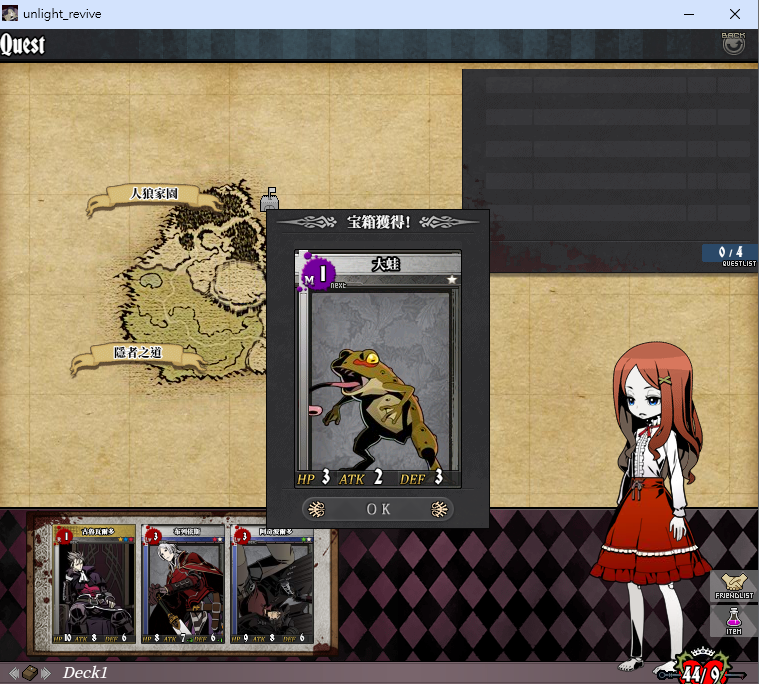Image resolution: width=759 pixels, height=684 pixels.
Task: Click the frog card's ATK 2 stat
Action: [361, 478]
